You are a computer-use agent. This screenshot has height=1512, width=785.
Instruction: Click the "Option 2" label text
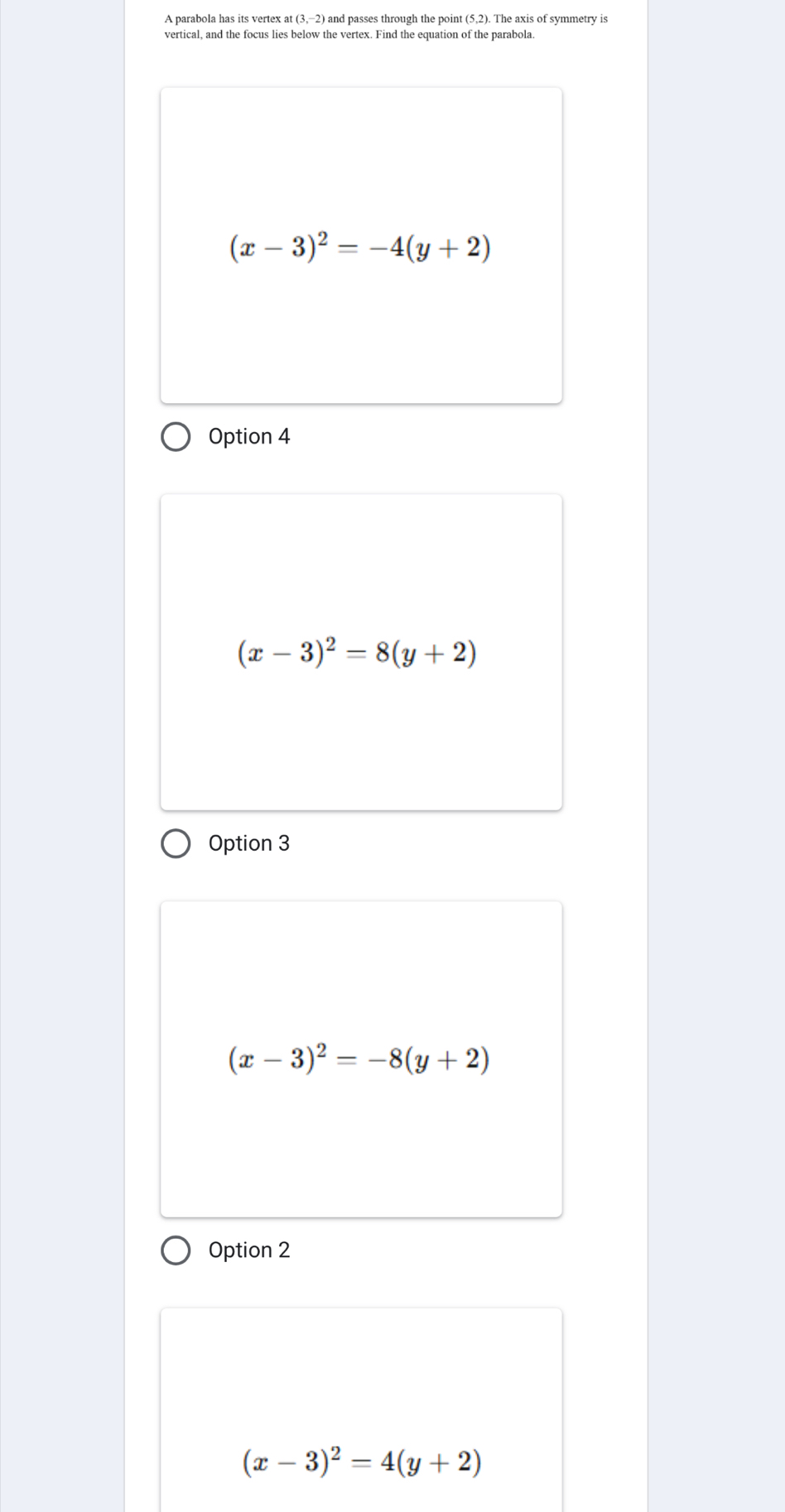click(249, 1250)
